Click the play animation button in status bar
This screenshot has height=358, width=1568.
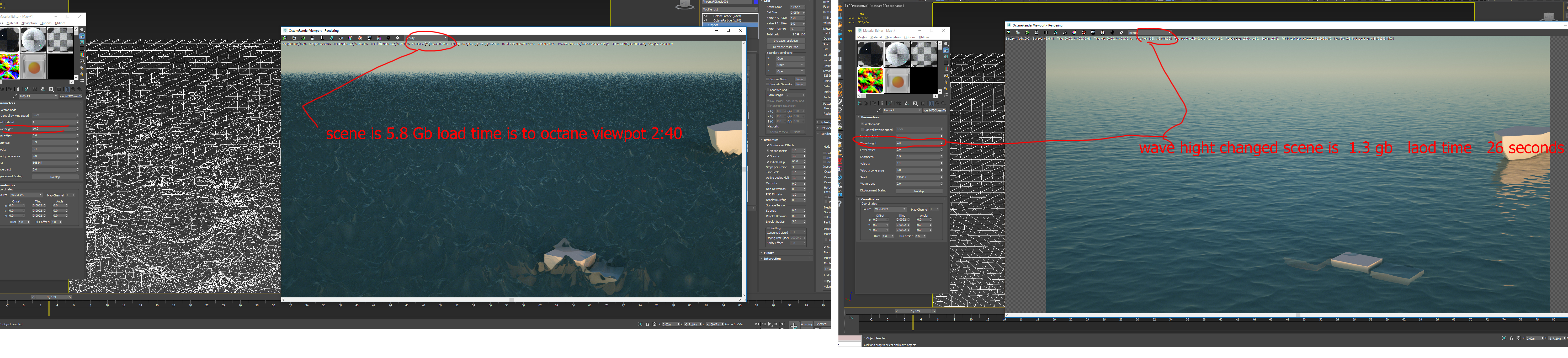pyautogui.click(x=769, y=324)
